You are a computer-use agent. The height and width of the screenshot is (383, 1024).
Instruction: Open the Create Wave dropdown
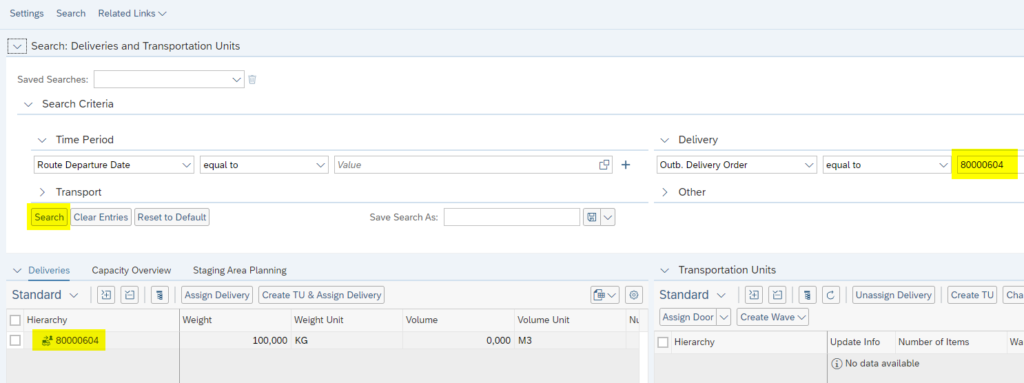tap(773, 317)
